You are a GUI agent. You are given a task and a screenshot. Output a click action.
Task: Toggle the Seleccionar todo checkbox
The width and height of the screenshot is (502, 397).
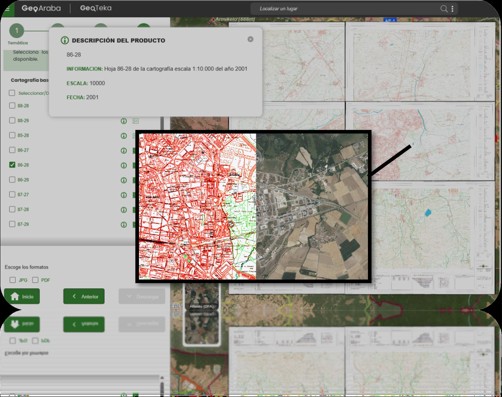click(x=12, y=93)
